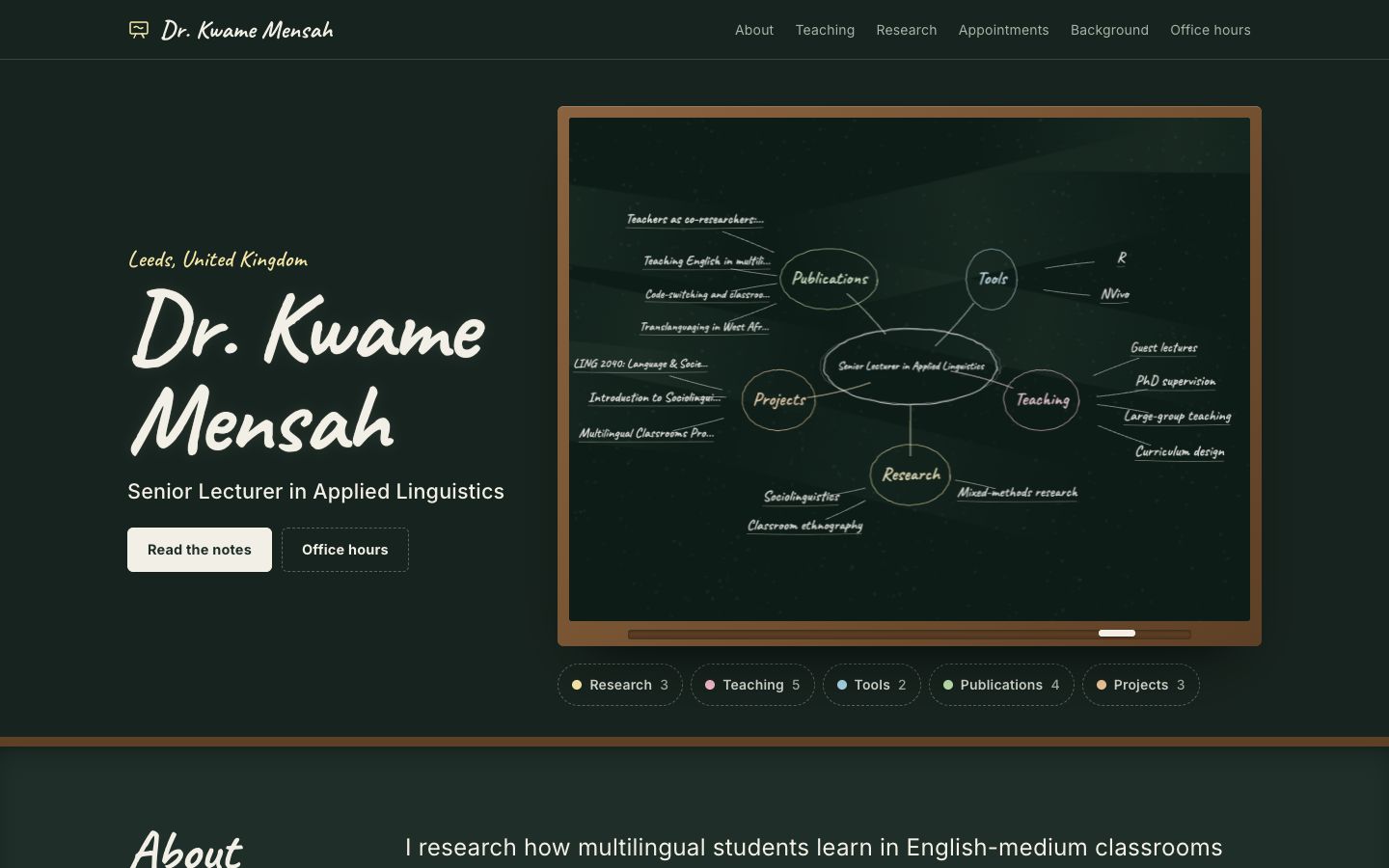This screenshot has height=868, width=1389.
Task: Click the 'PhD supervision' chalk label
Action: (1175, 381)
